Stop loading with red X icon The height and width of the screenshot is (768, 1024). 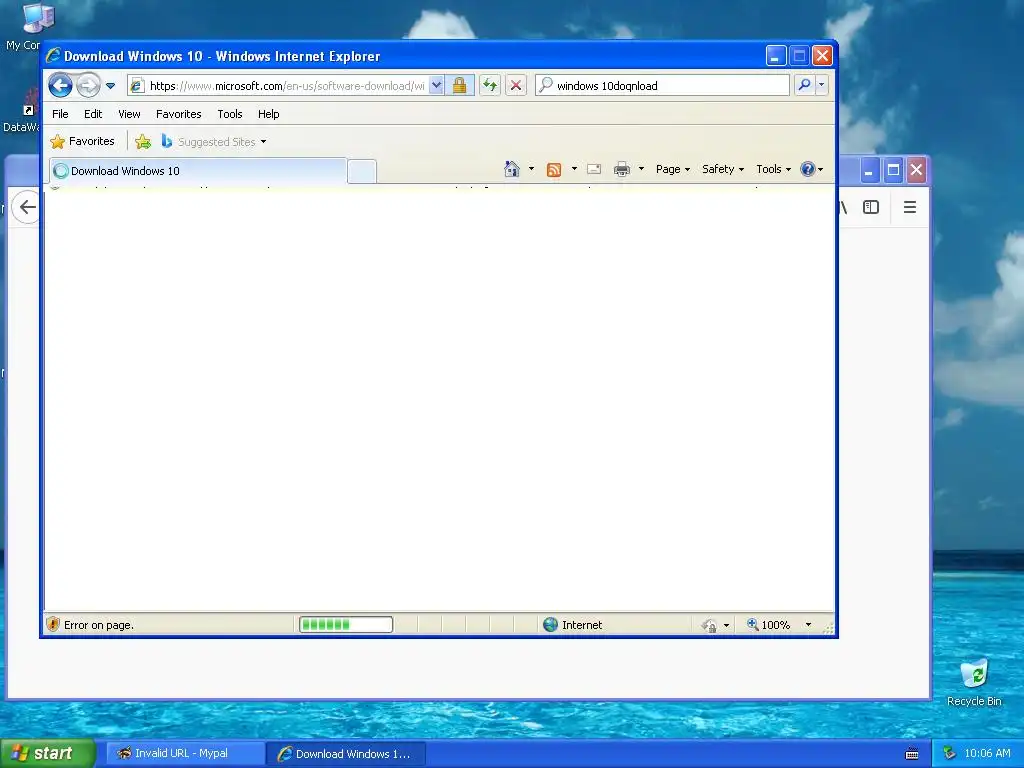click(x=516, y=86)
